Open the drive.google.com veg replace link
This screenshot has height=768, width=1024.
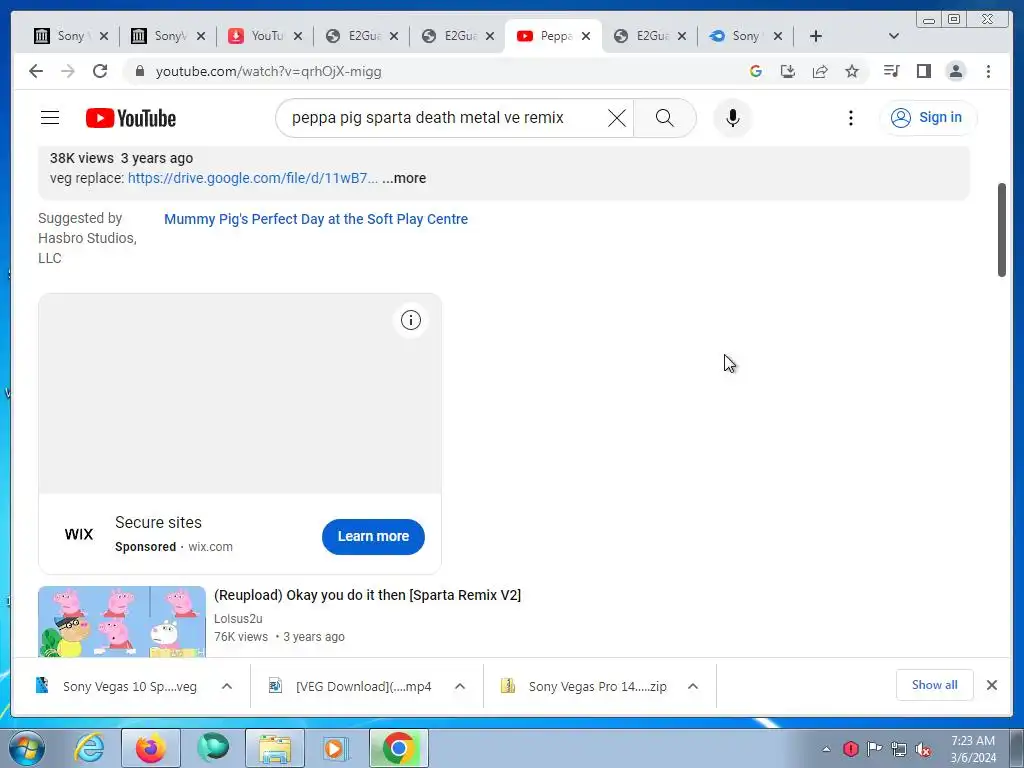(x=253, y=178)
